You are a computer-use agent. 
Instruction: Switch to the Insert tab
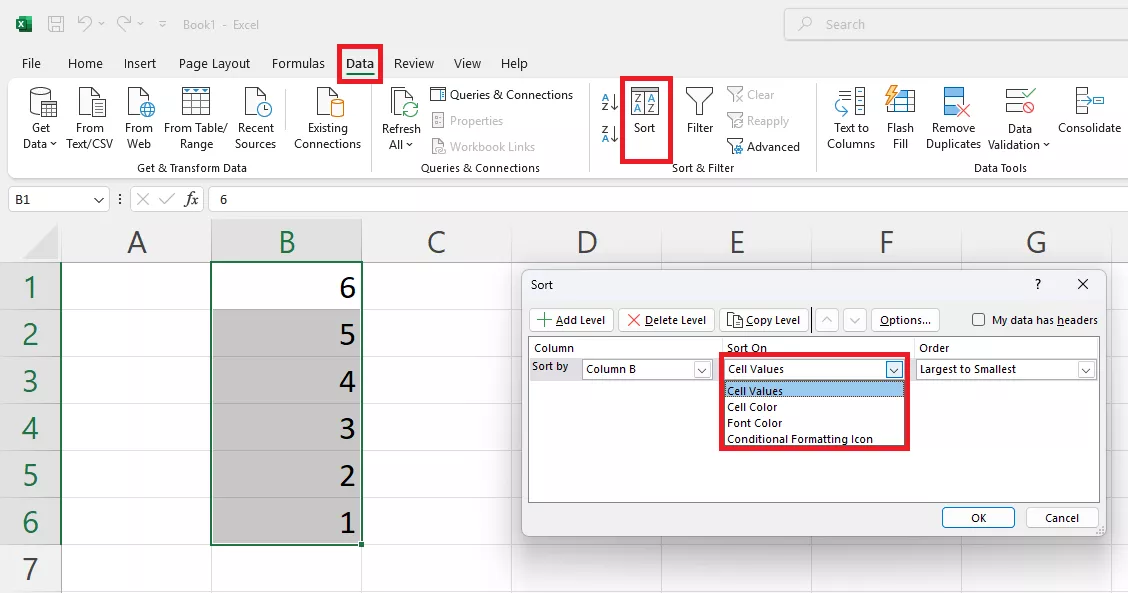tap(140, 63)
